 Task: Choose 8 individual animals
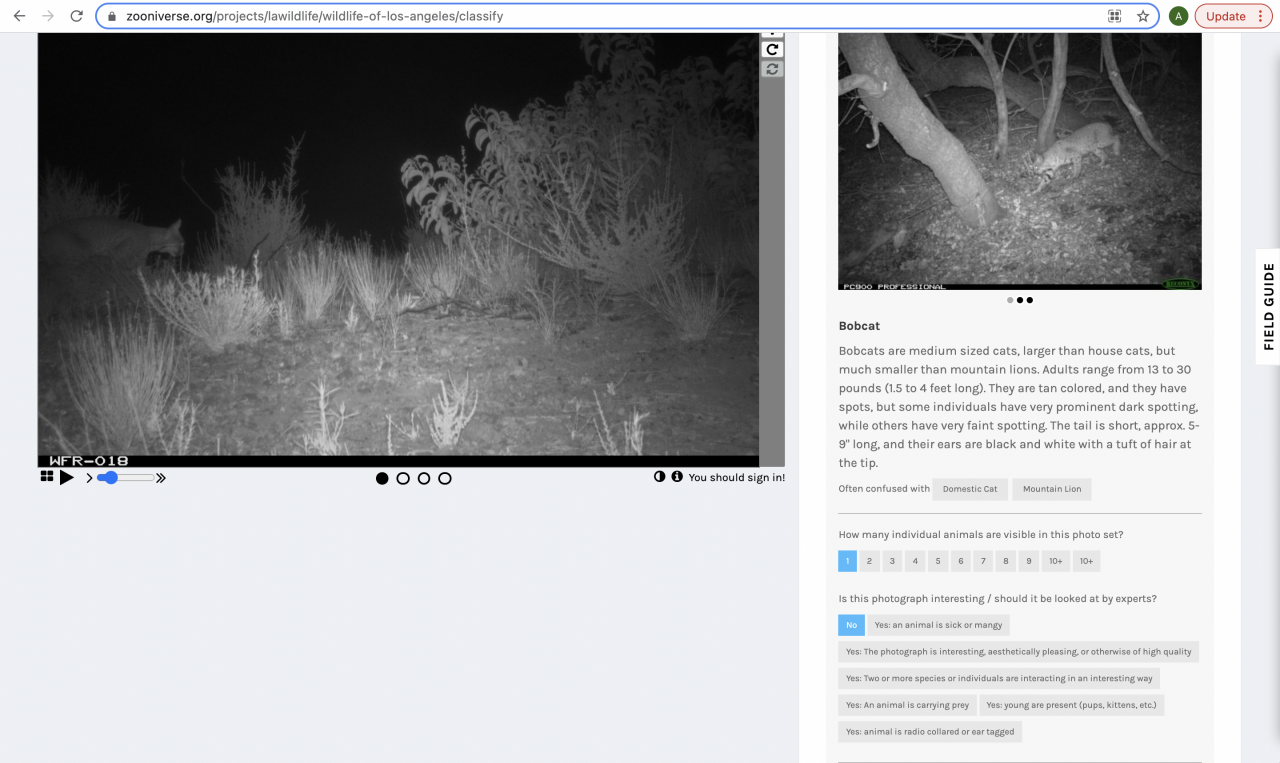[x=1006, y=561]
